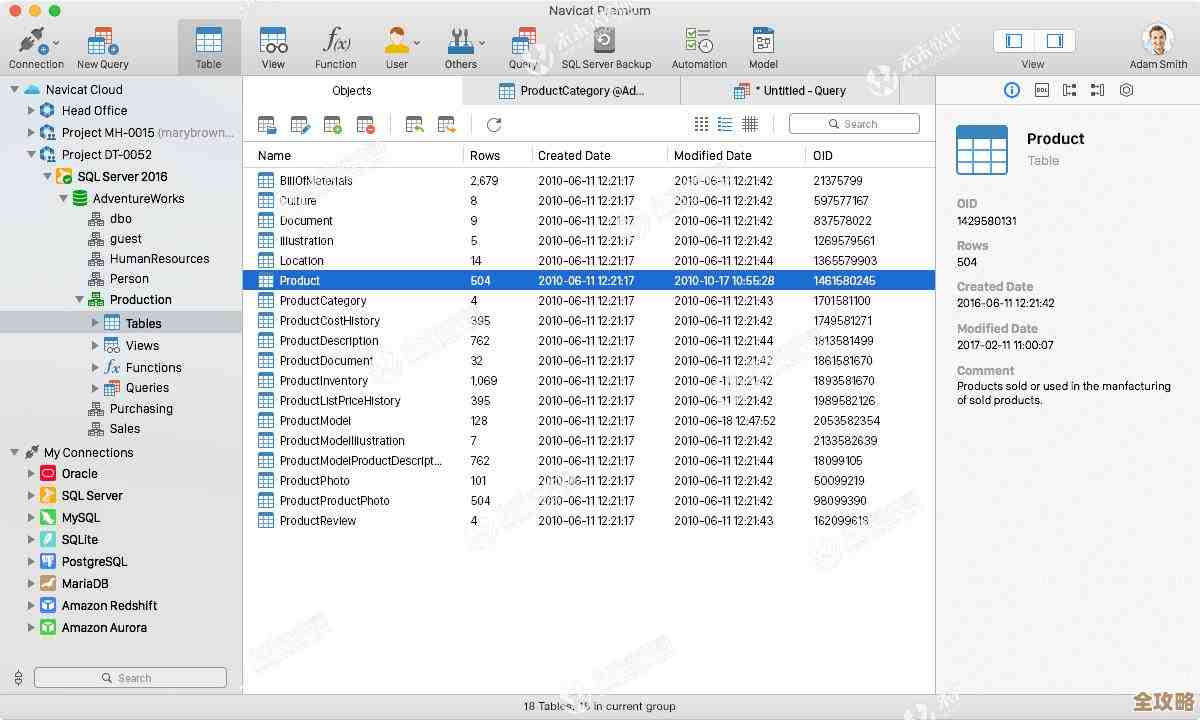
Task: Click the refresh icon in Objects toolbar
Action: 494,125
